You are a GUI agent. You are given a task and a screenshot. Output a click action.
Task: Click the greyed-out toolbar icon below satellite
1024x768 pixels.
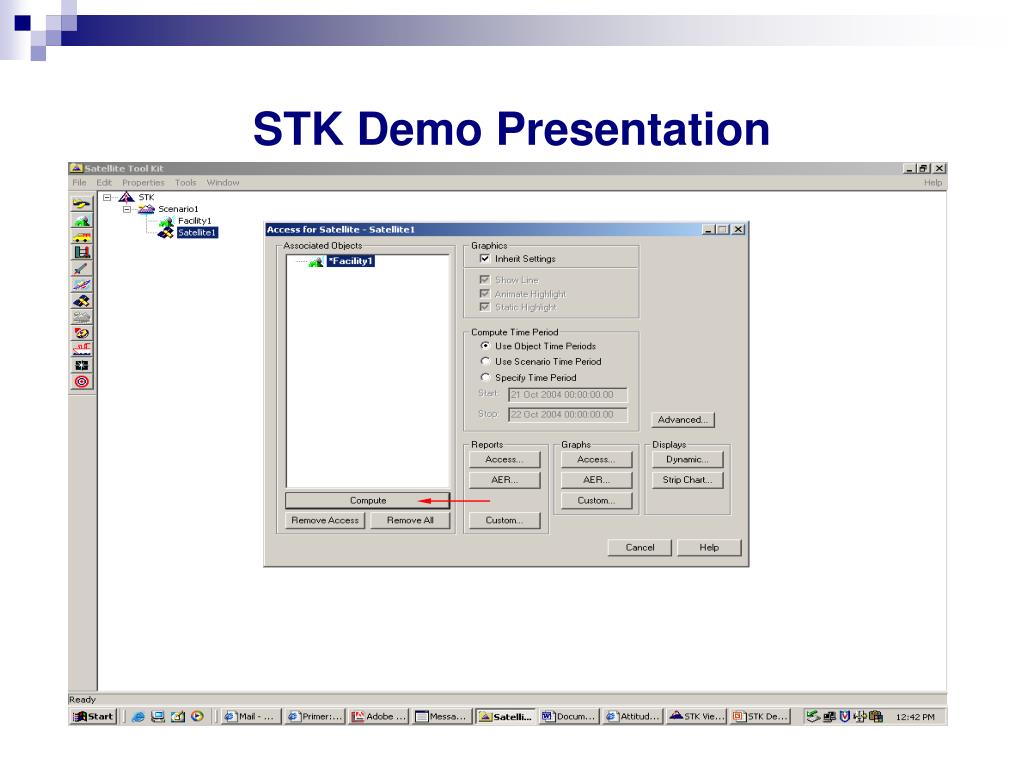click(x=82, y=317)
